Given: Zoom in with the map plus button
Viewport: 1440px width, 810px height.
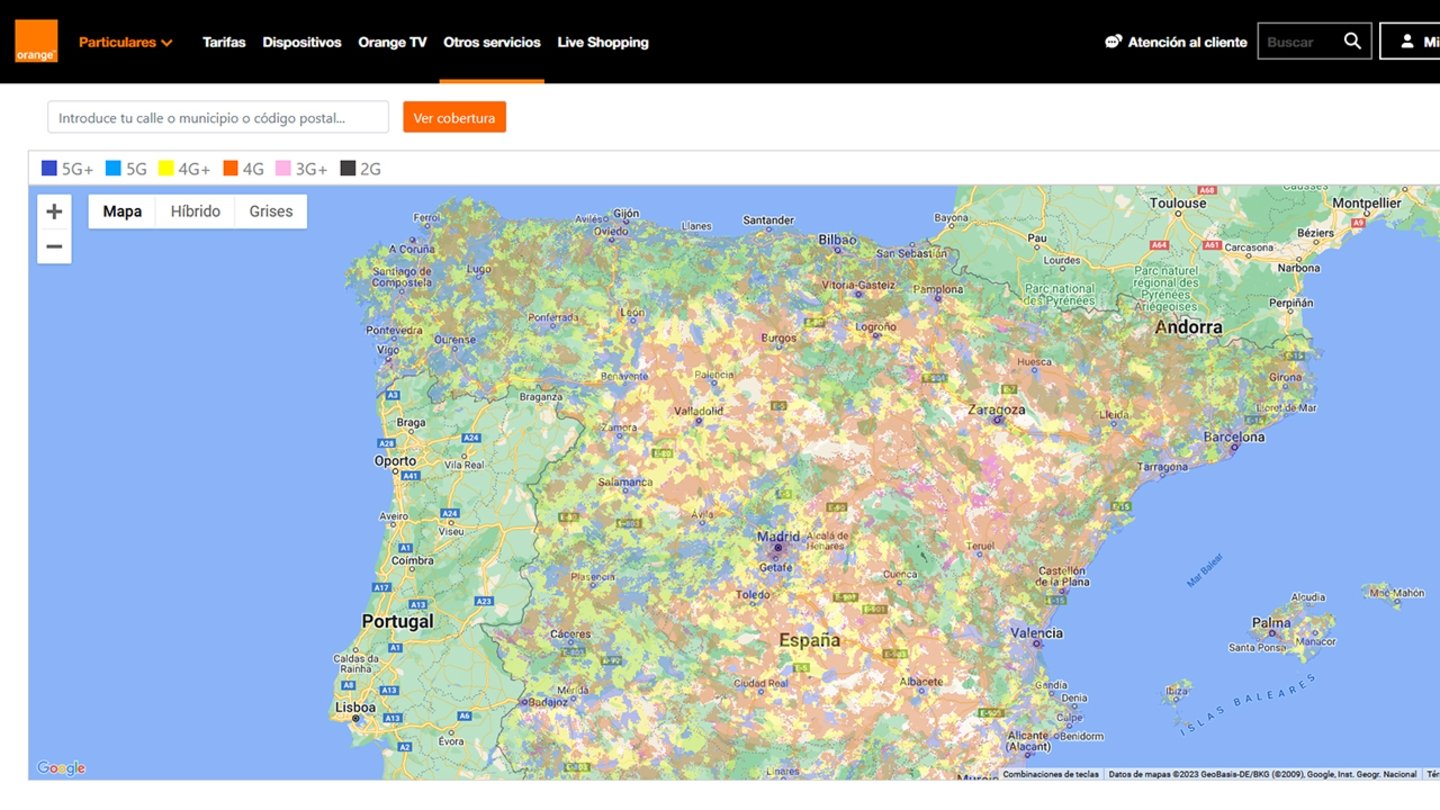Looking at the screenshot, I should [54, 211].
